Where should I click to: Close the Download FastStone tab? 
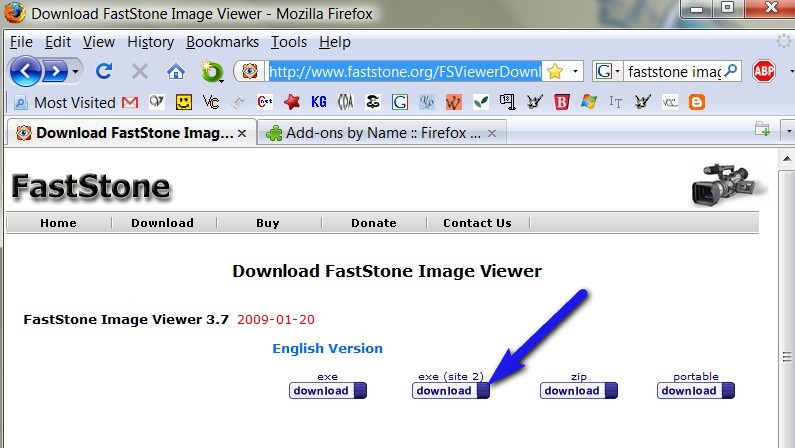point(242,133)
